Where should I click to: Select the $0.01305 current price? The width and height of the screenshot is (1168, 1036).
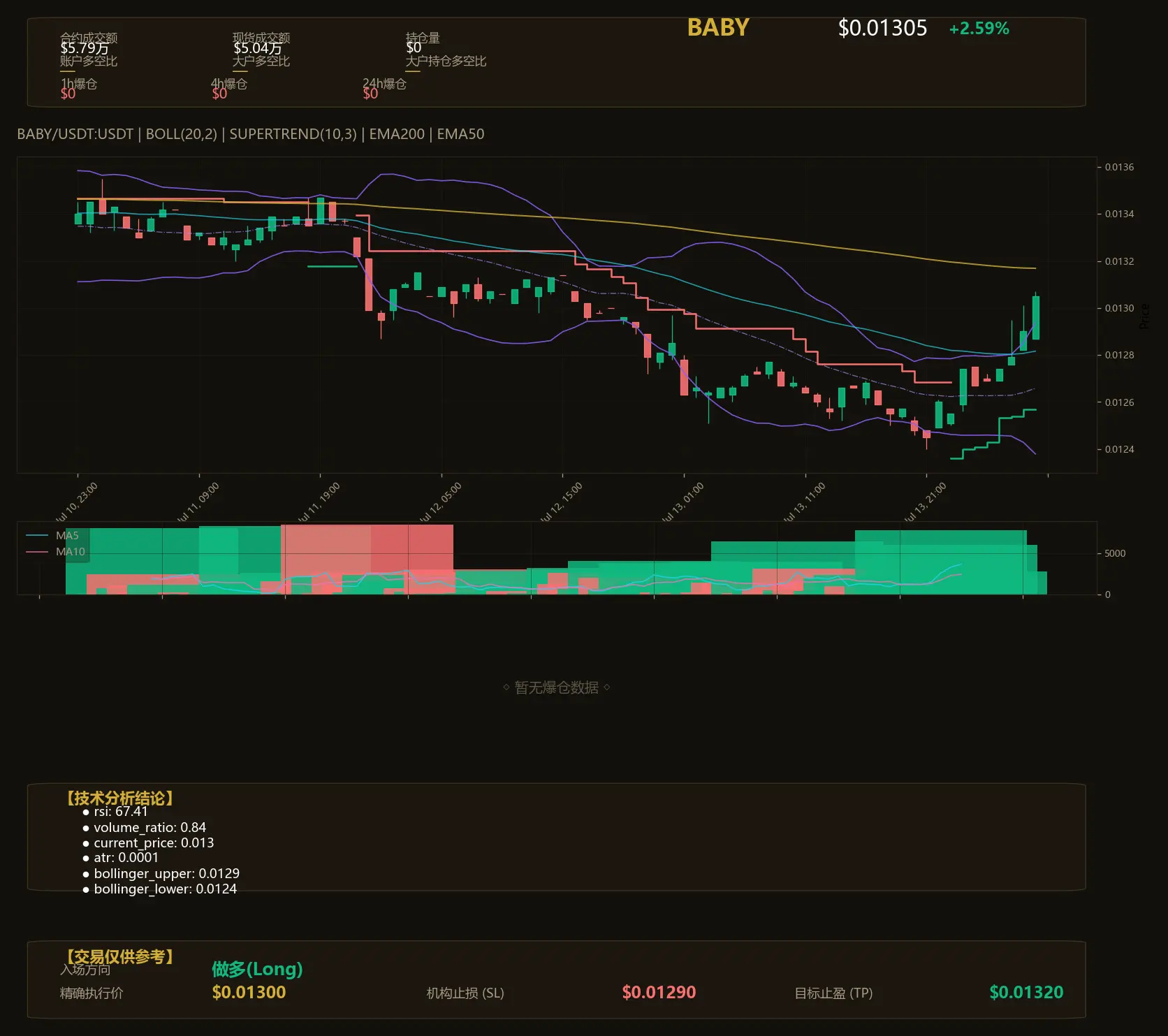coord(882,28)
